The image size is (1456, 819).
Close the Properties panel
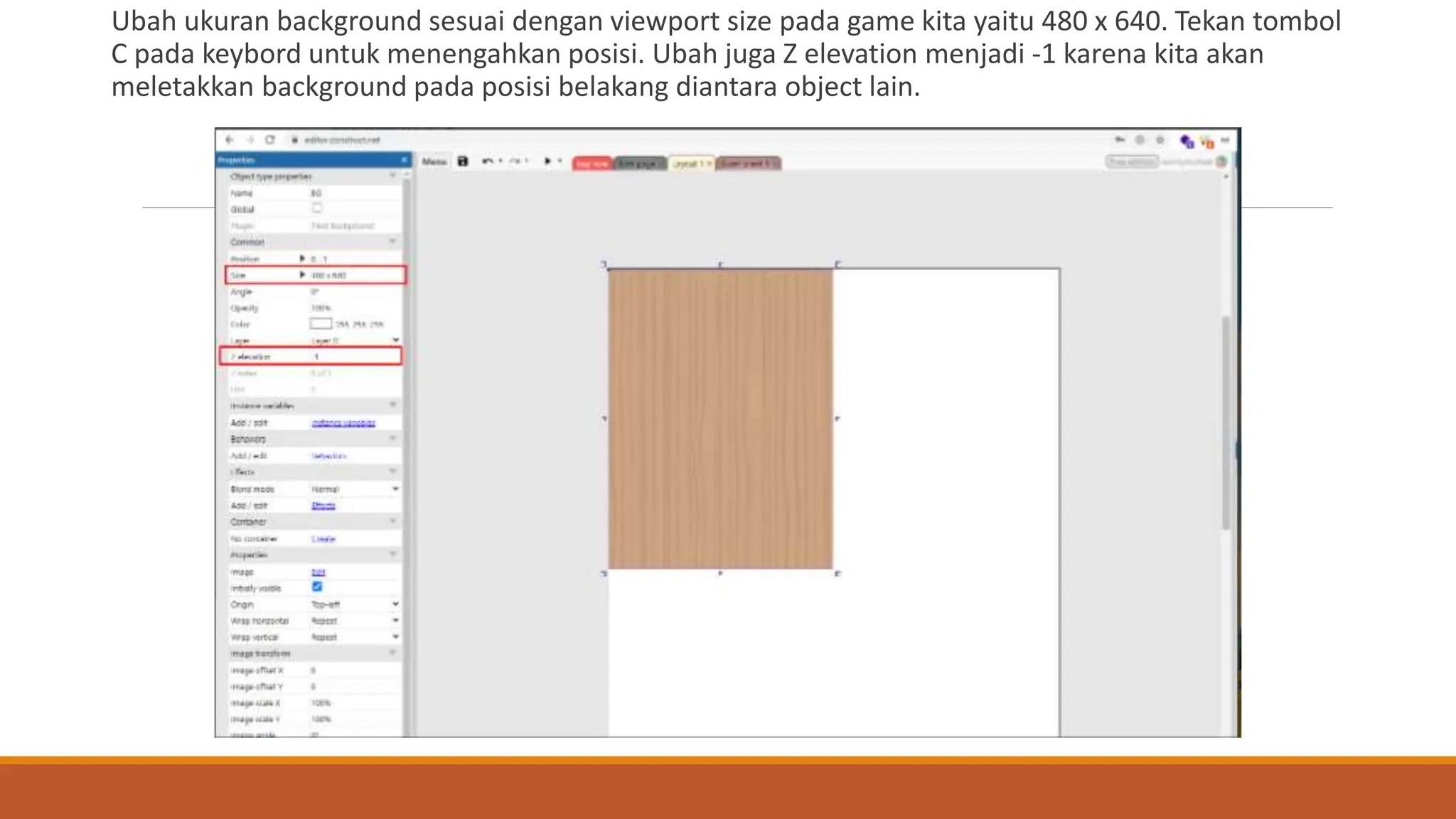click(x=404, y=160)
